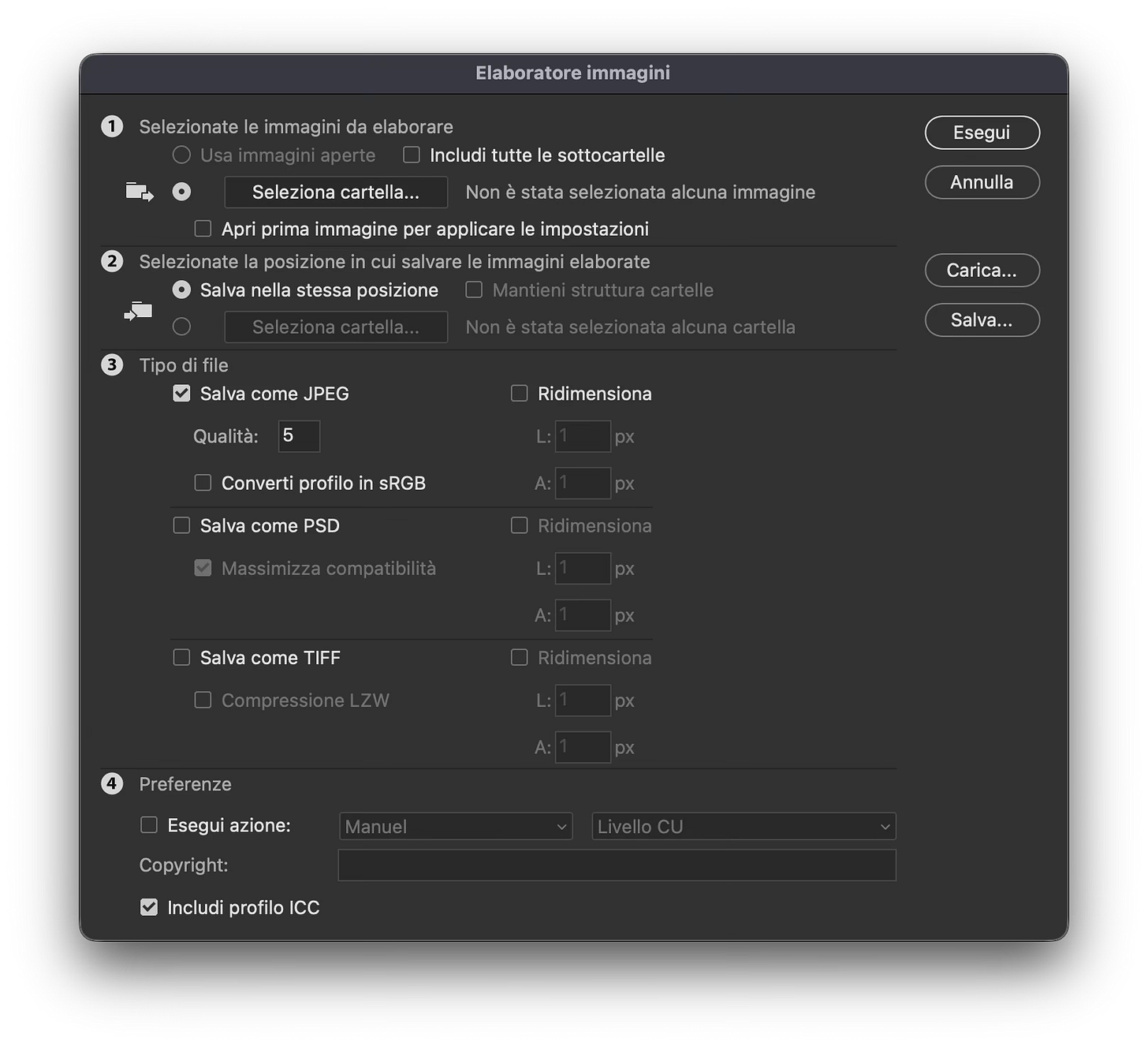Select the source folder radio button in section 1
The height and width of the screenshot is (1046, 1148).
(x=181, y=192)
